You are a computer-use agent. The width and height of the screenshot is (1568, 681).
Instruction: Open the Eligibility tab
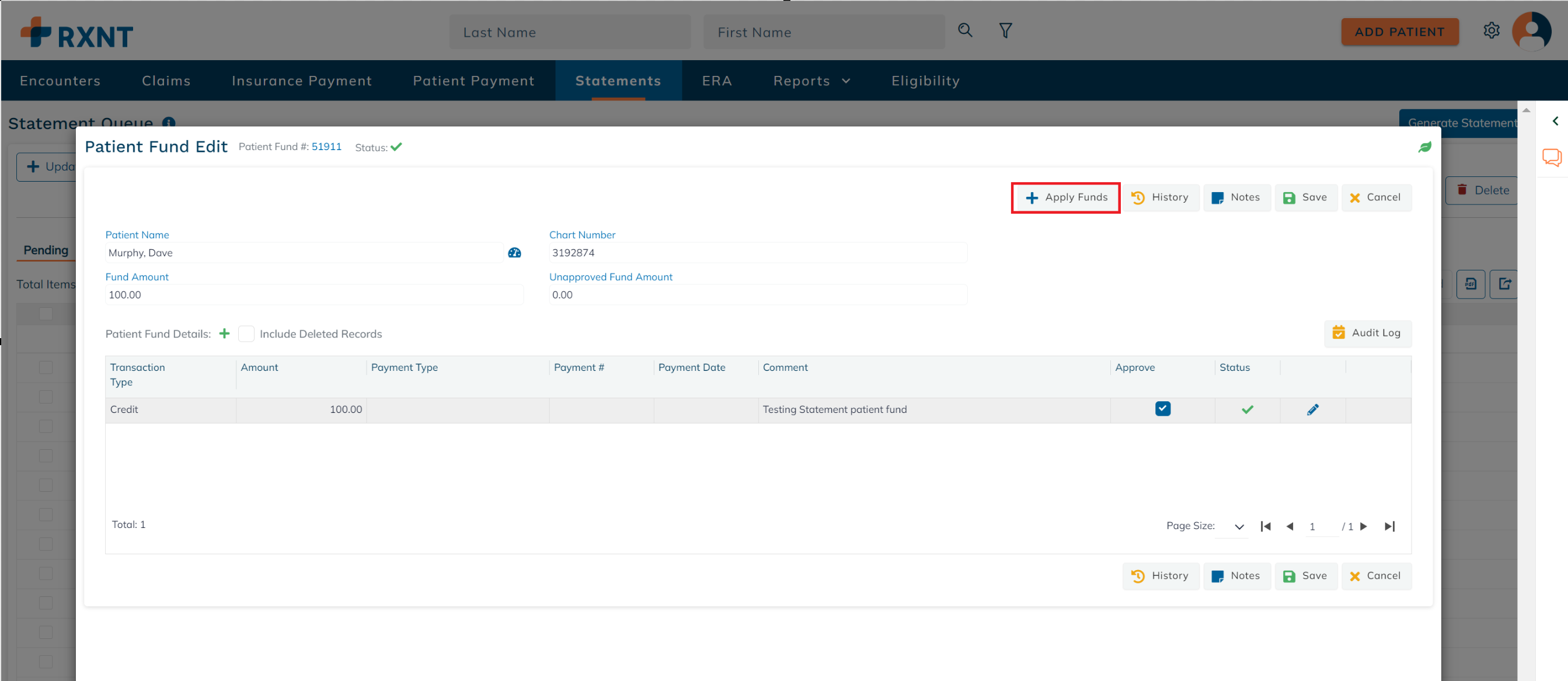926,81
